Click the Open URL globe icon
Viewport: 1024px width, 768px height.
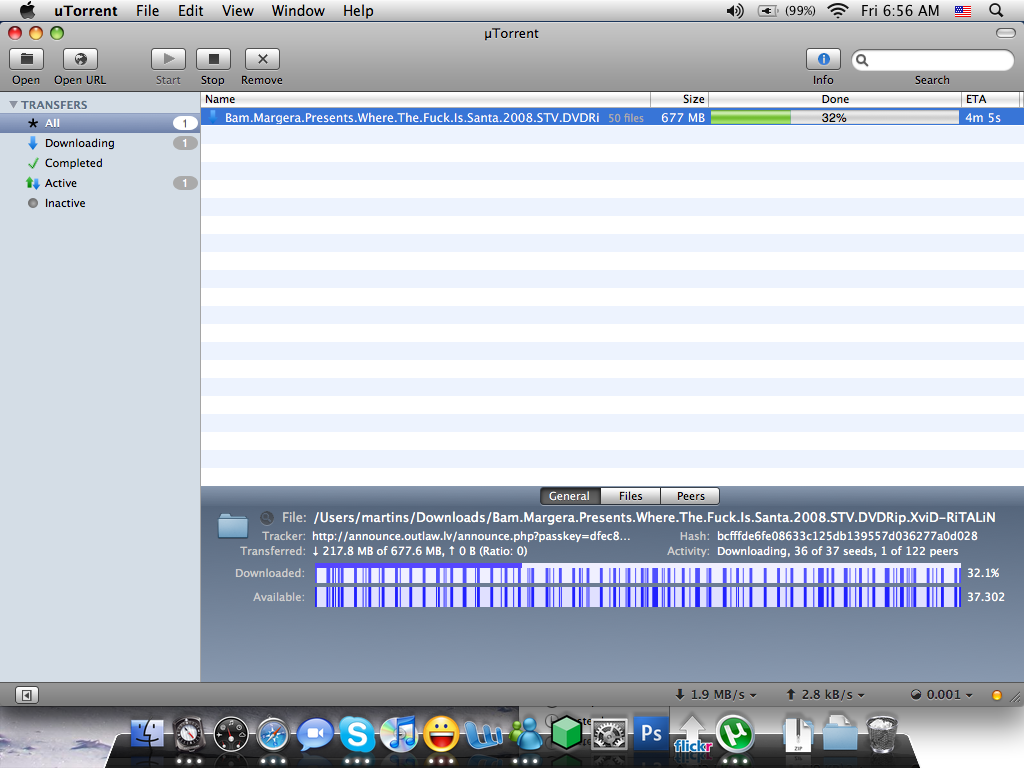click(x=80, y=59)
